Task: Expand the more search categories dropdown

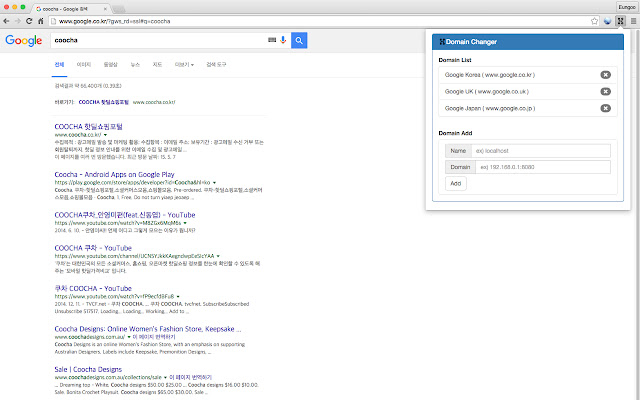Action: click(184, 64)
